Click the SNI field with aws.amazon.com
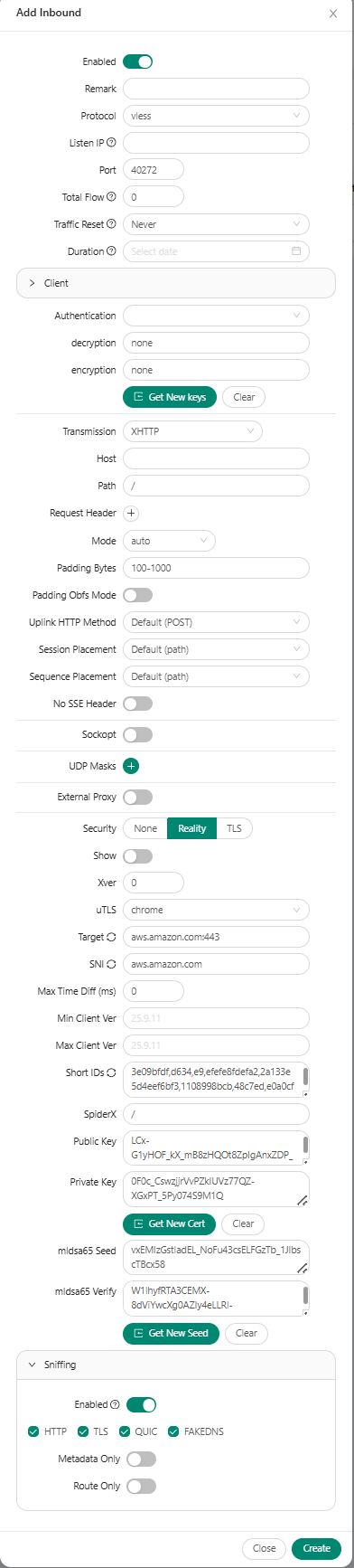Image resolution: width=354 pixels, height=1568 pixels. point(216,964)
